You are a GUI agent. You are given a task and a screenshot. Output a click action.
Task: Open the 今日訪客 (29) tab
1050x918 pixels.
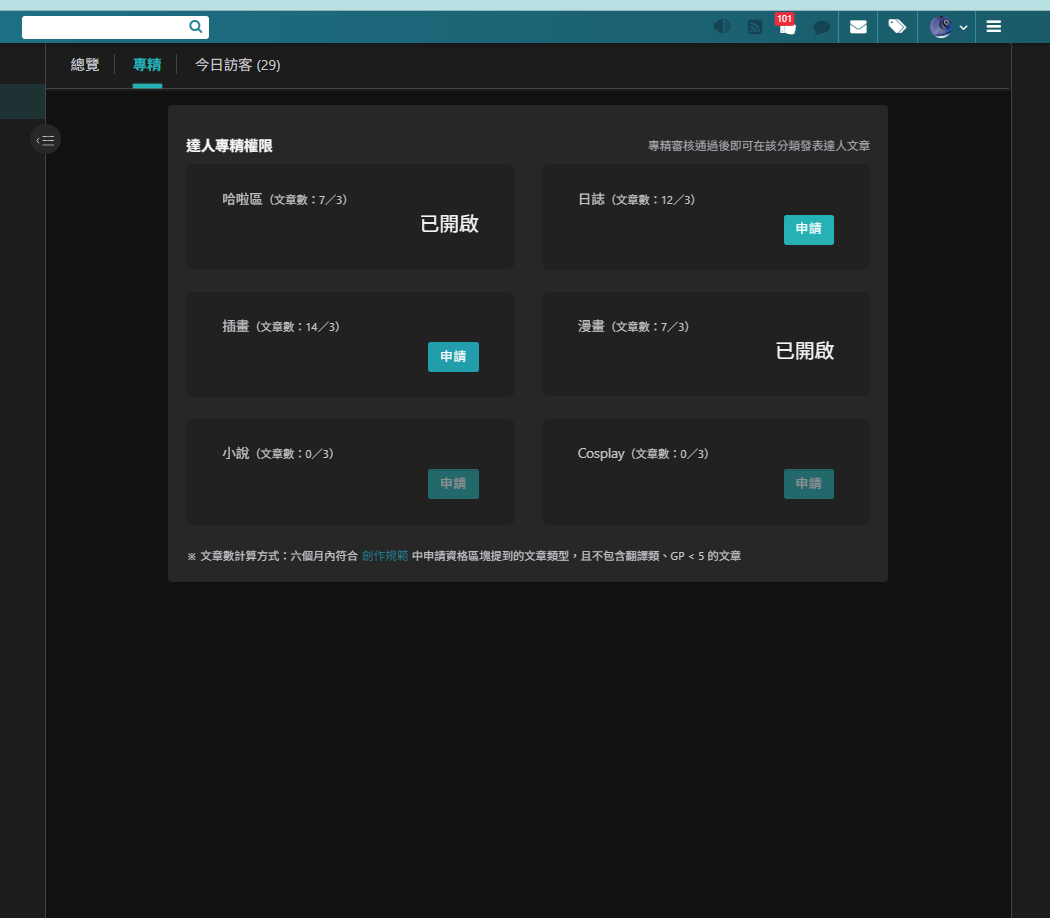tap(238, 65)
